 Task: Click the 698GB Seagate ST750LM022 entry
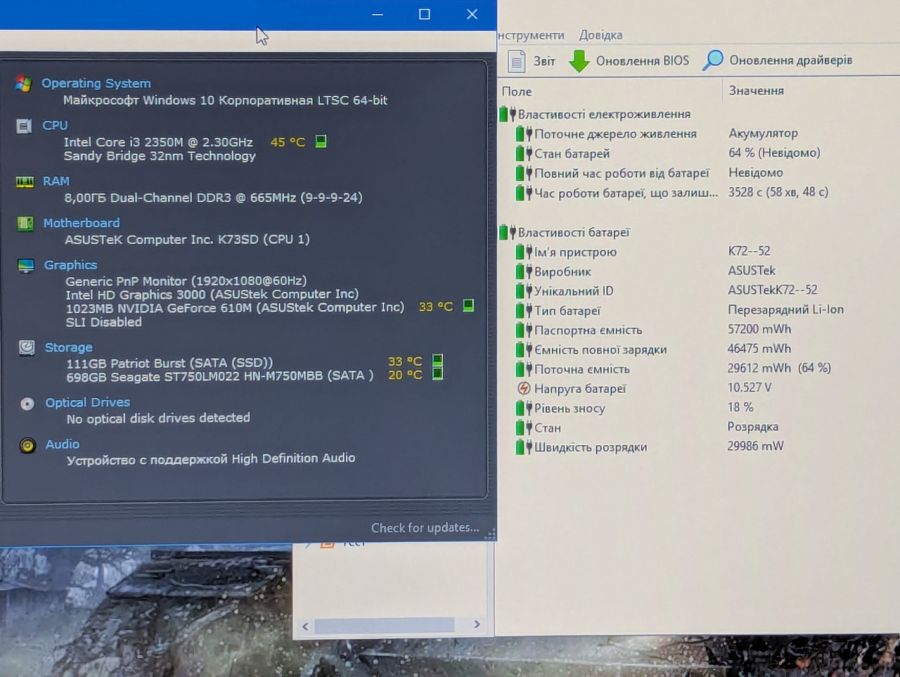pyautogui.click(x=219, y=376)
